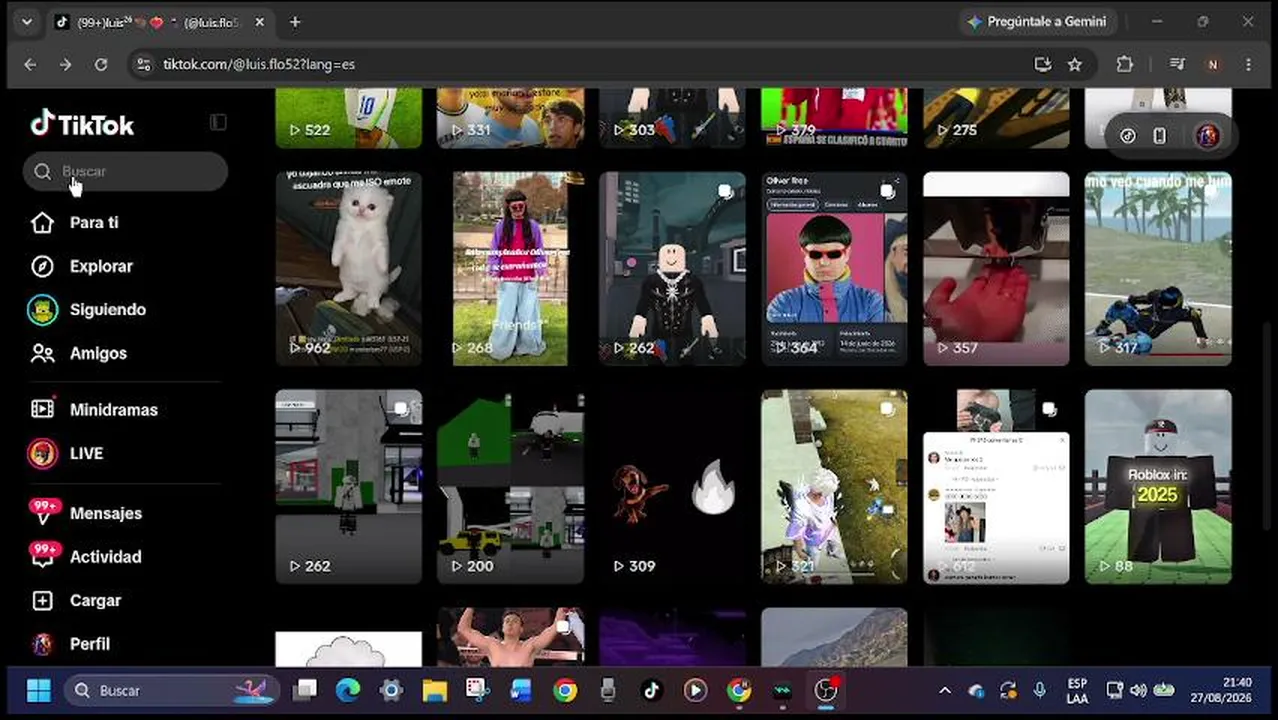Open the tab search dropdown arrow

click(x=27, y=21)
